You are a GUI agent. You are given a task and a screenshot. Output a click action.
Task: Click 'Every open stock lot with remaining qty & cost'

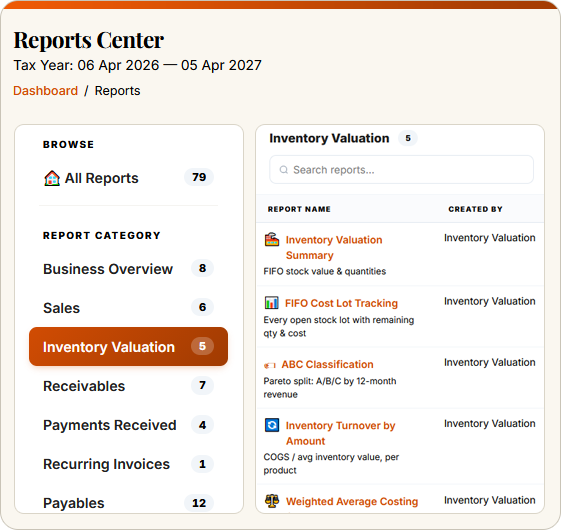point(338,326)
